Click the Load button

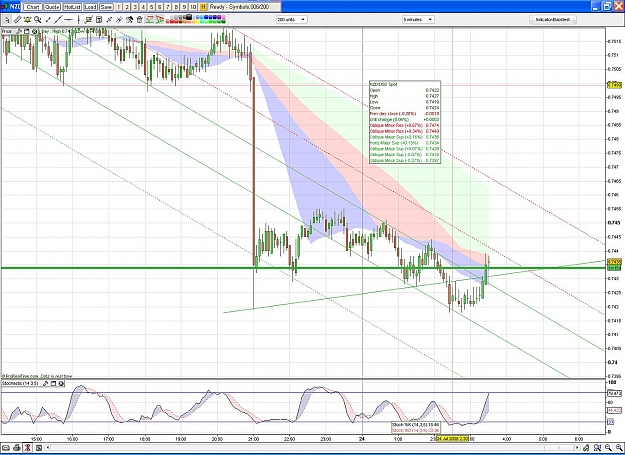[90, 7]
